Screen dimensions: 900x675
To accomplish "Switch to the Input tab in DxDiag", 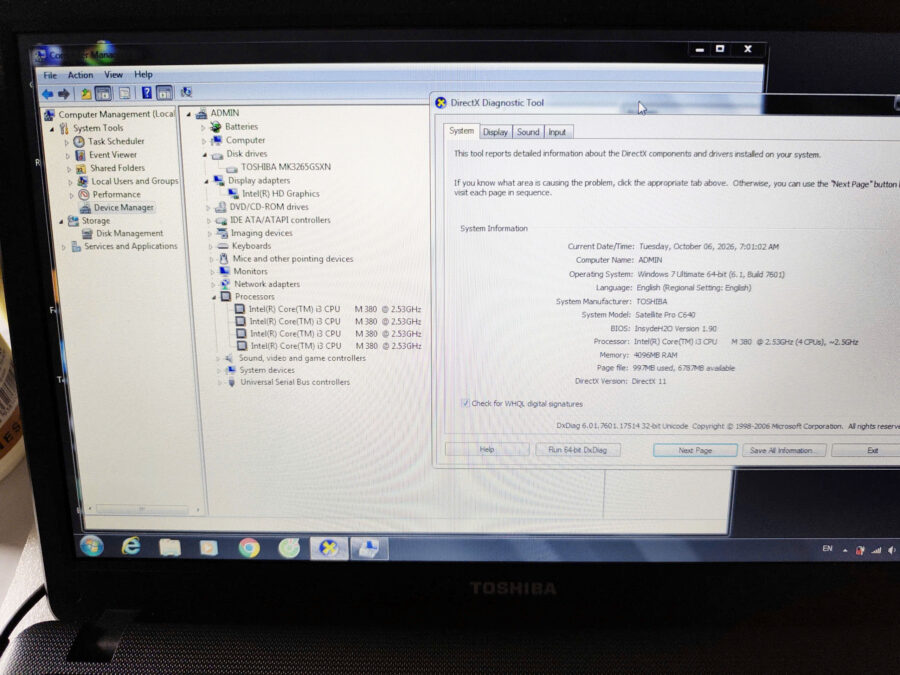I will [557, 132].
